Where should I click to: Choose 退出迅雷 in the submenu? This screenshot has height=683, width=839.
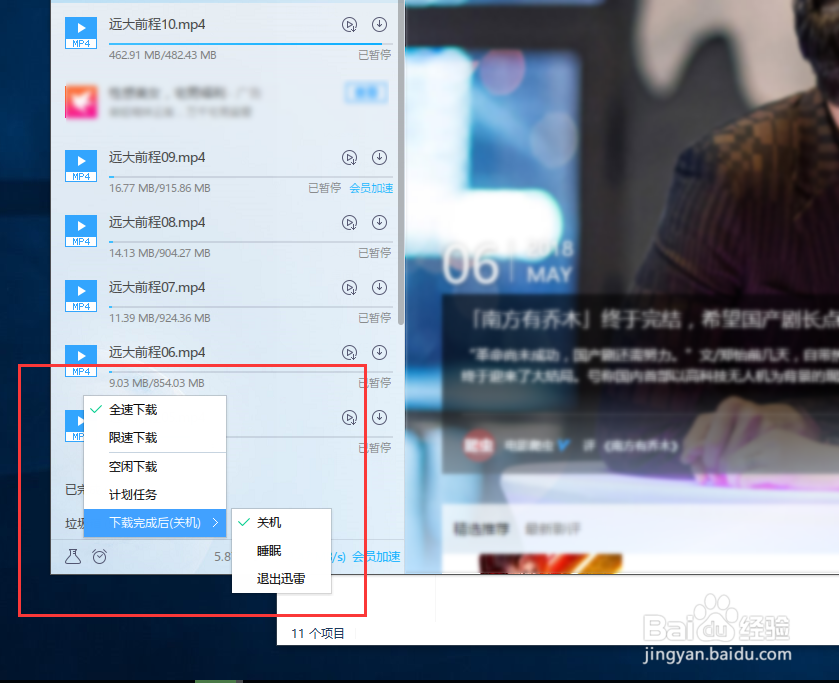pos(281,579)
